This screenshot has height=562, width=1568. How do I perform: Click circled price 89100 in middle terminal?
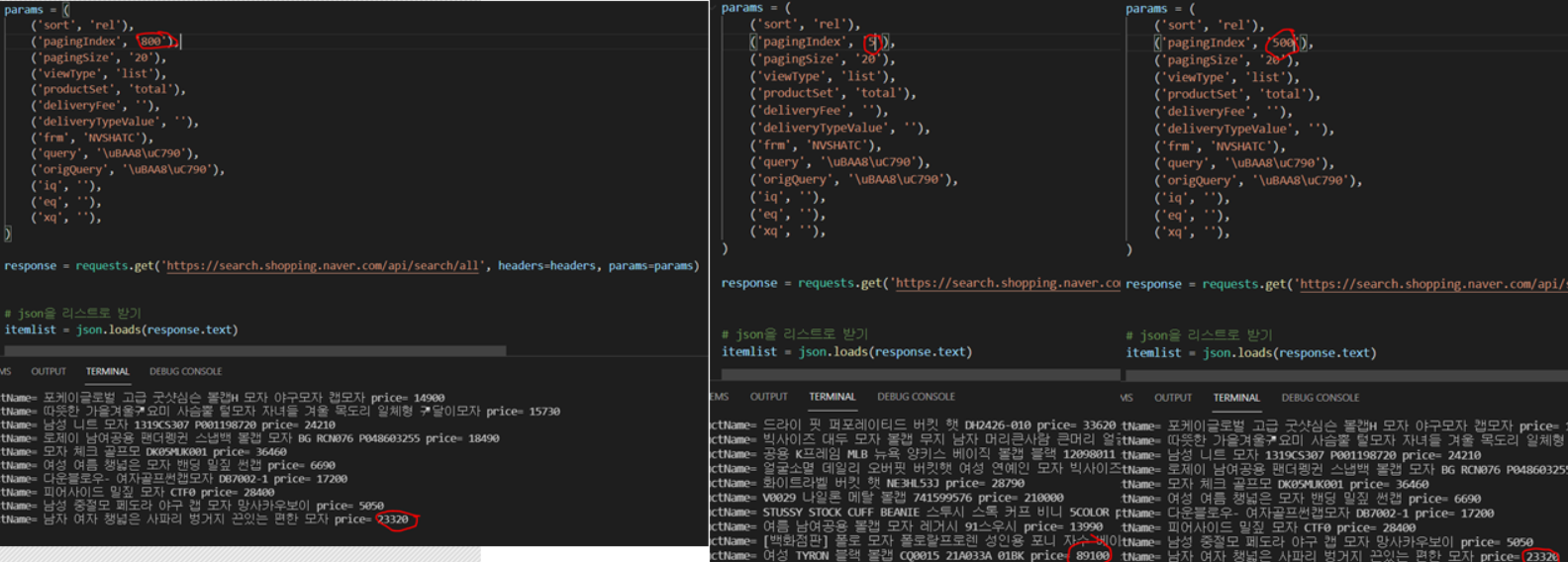(x=1092, y=556)
